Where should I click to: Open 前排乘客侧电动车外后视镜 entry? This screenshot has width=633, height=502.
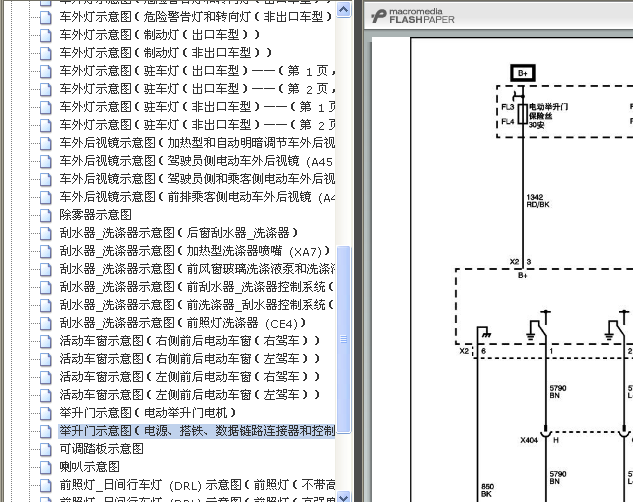tap(197, 197)
